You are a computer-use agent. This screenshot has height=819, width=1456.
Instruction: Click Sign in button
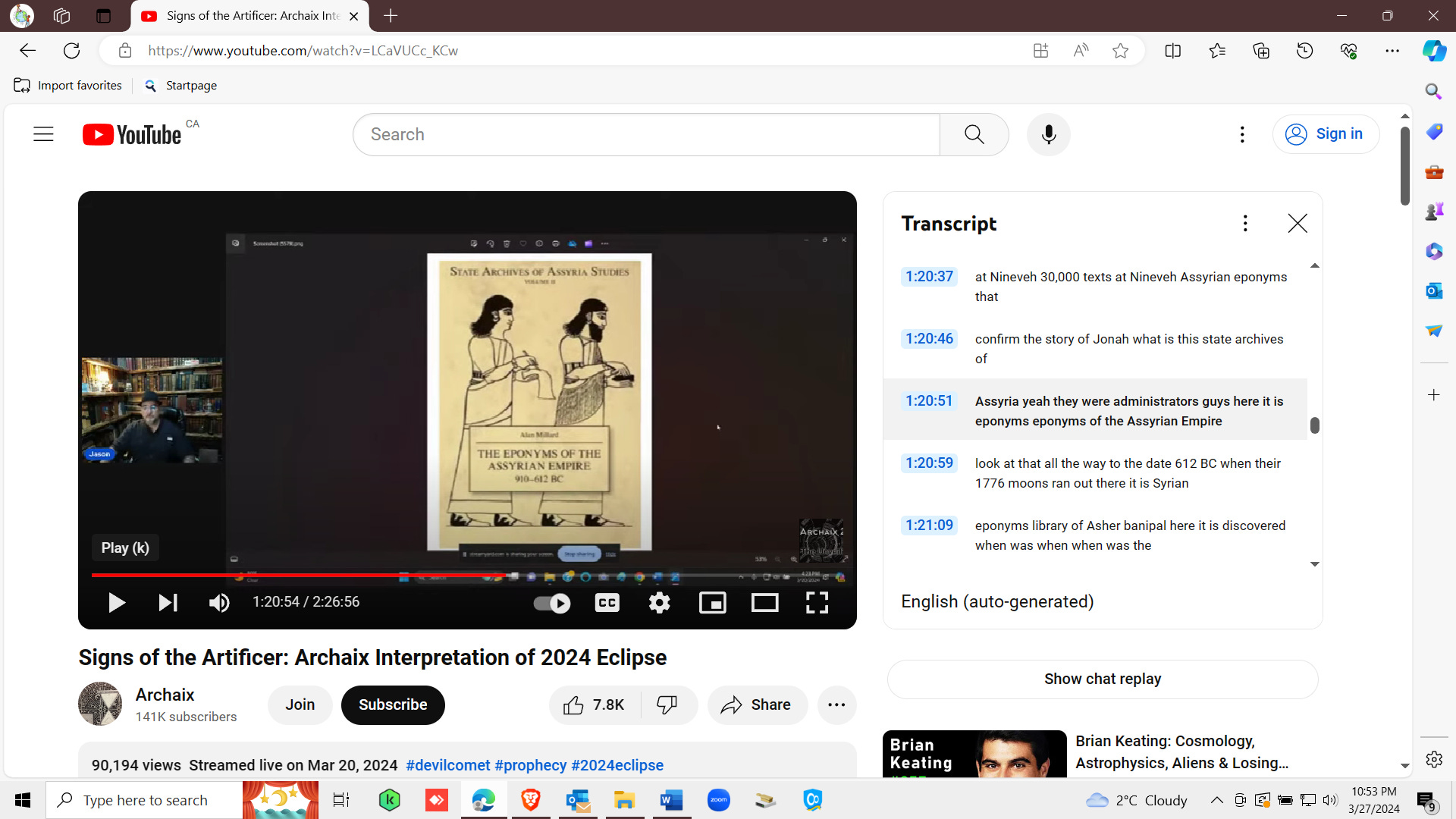click(x=1326, y=134)
